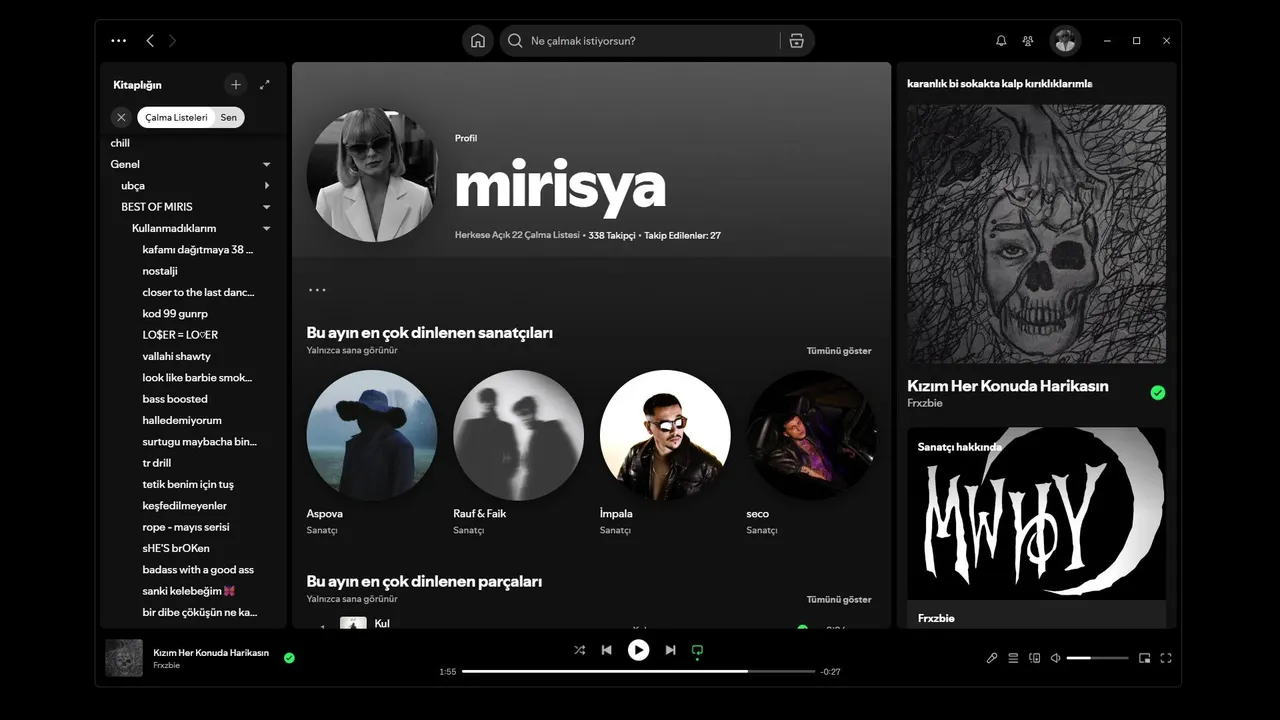Toggle liked checkmark in right panel
The image size is (1280, 720).
1158,393
